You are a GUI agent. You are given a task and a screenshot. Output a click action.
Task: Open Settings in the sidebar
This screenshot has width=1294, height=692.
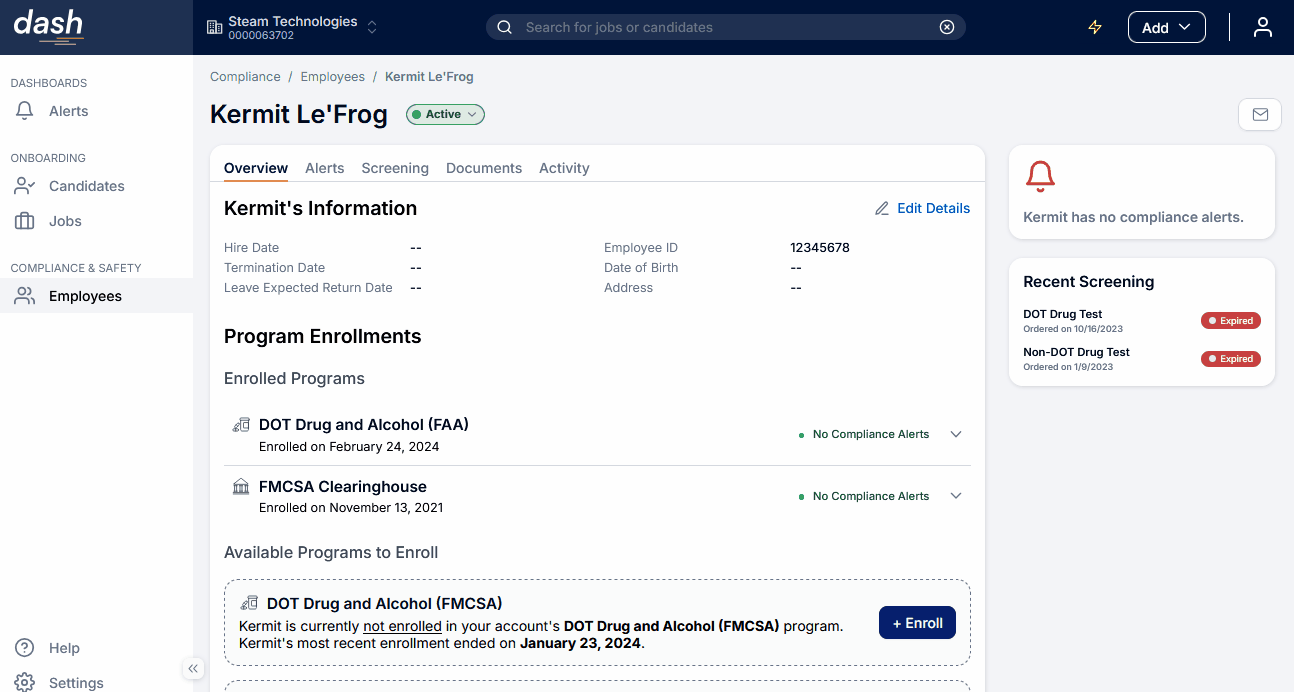click(76, 683)
